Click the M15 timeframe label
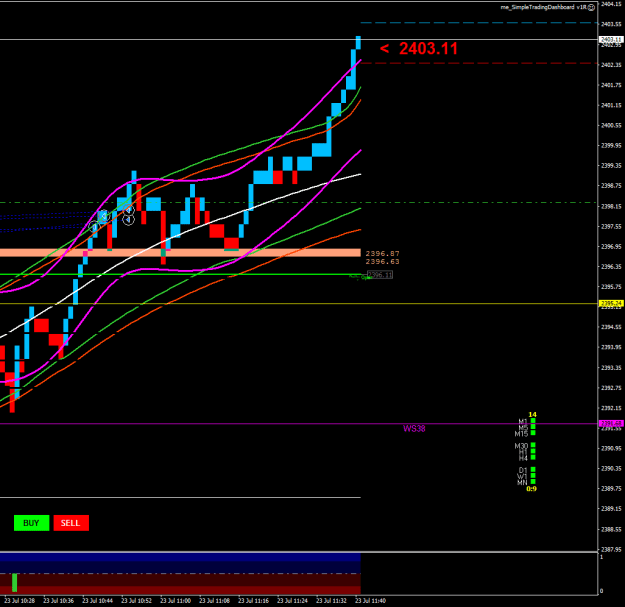The image size is (625, 607). click(521, 434)
